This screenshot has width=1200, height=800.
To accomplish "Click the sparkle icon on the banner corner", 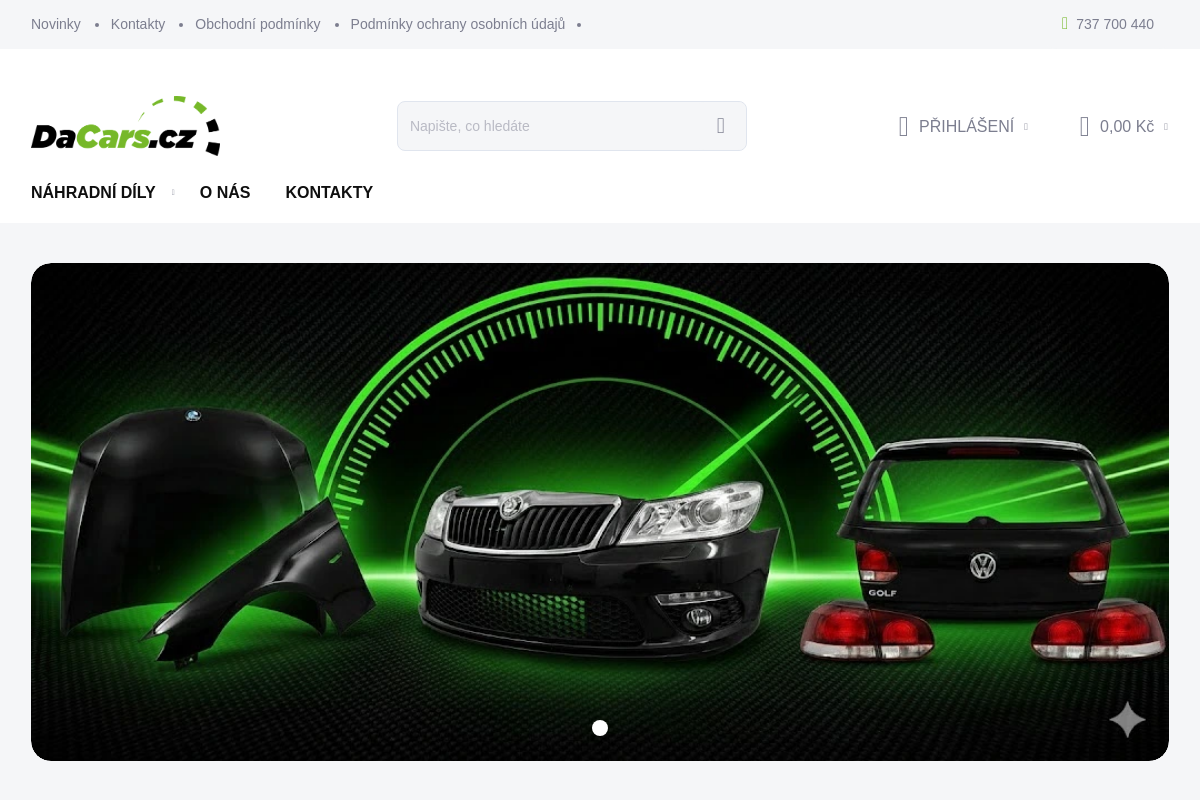I will point(1127,719).
